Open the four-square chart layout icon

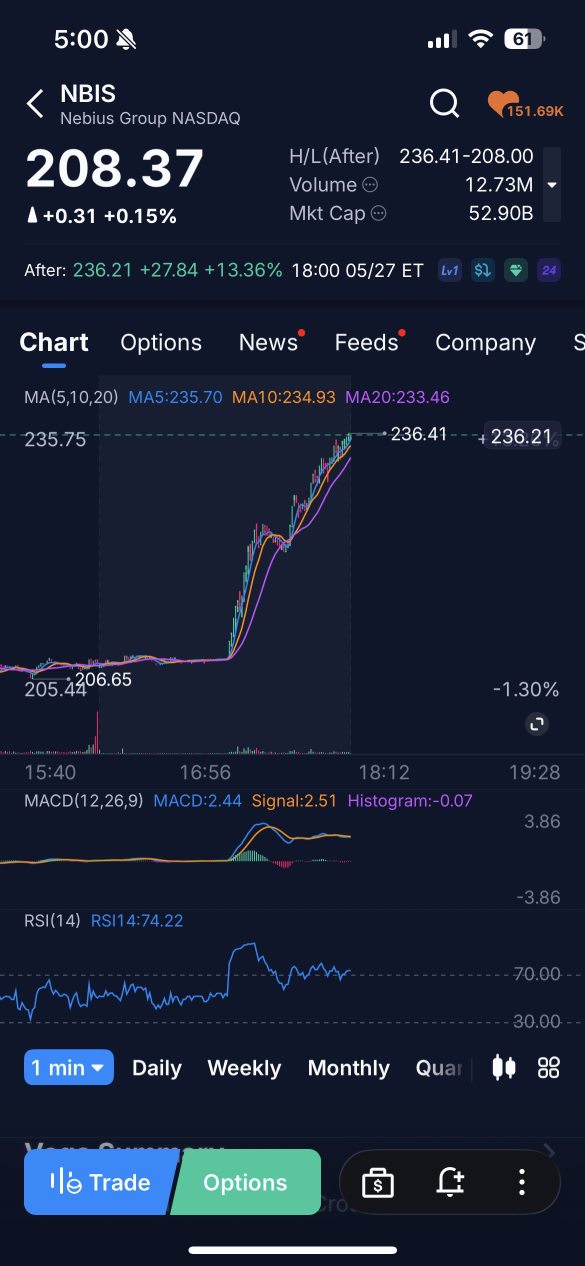pos(548,1068)
